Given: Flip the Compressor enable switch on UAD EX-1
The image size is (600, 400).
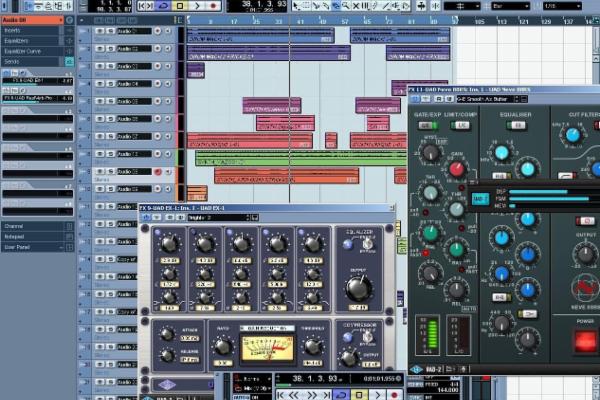Looking at the screenshot, I should tap(368, 336).
